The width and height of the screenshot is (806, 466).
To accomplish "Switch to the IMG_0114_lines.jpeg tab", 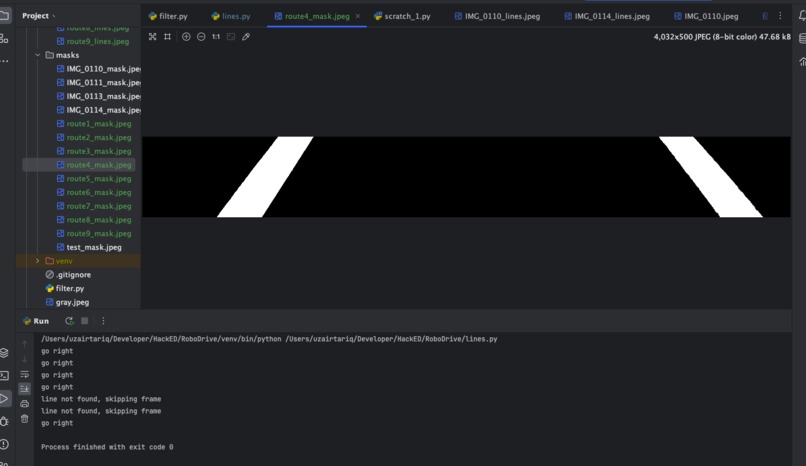I will click(607, 16).
